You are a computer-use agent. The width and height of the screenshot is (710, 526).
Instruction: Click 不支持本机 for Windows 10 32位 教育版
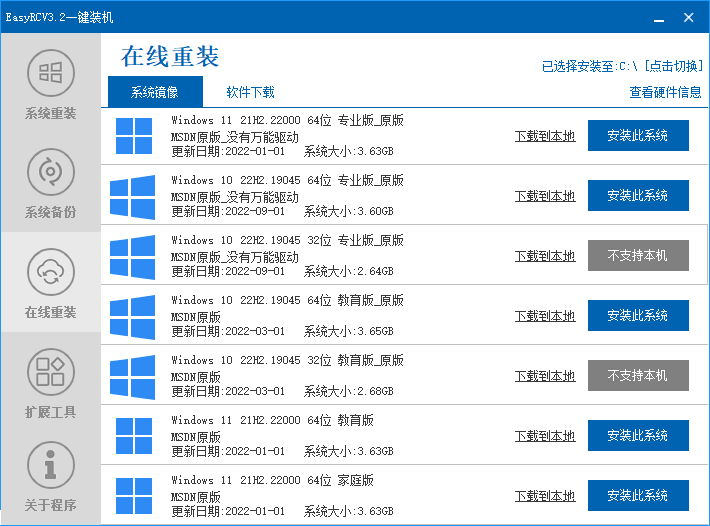click(x=638, y=376)
